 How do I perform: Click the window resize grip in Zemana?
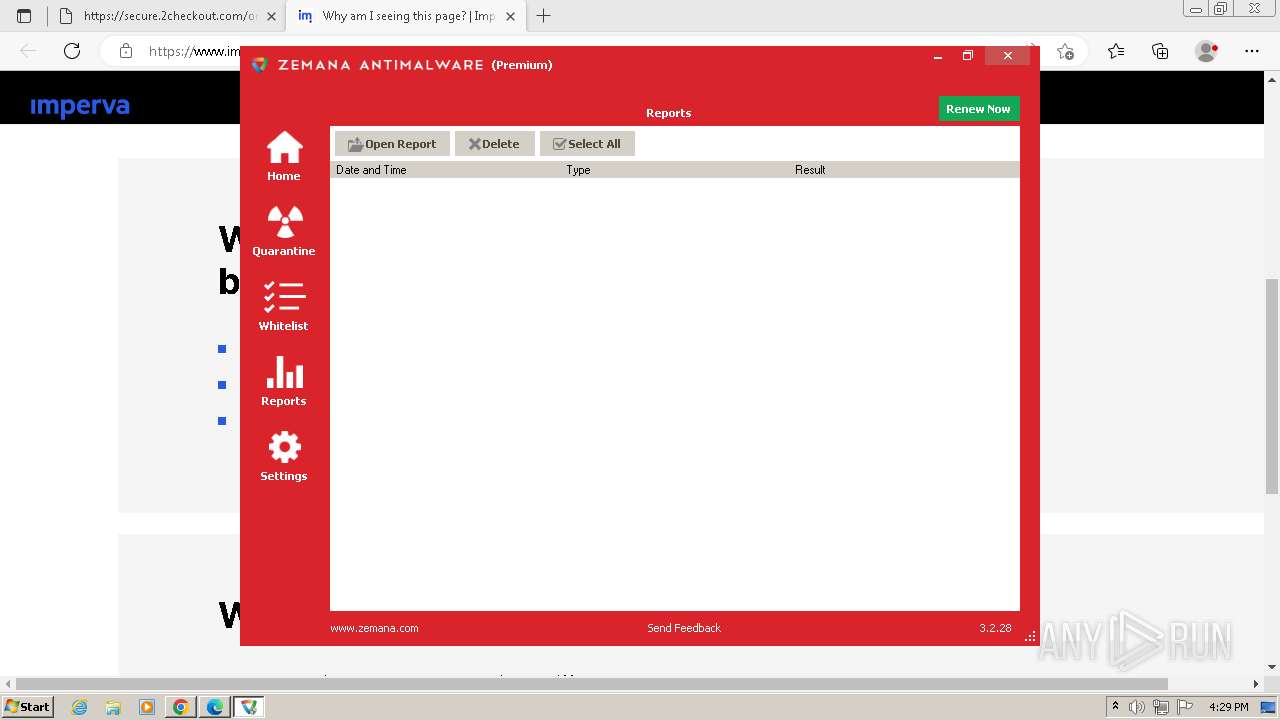pyautogui.click(x=1030, y=636)
